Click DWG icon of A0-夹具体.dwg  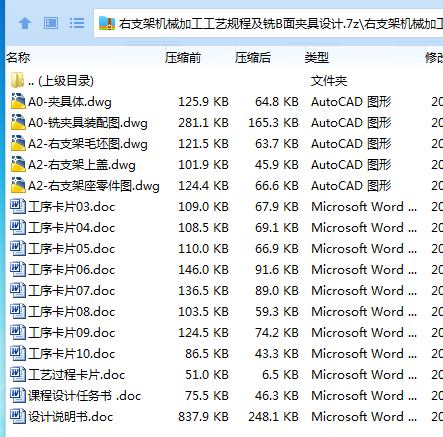18,101
